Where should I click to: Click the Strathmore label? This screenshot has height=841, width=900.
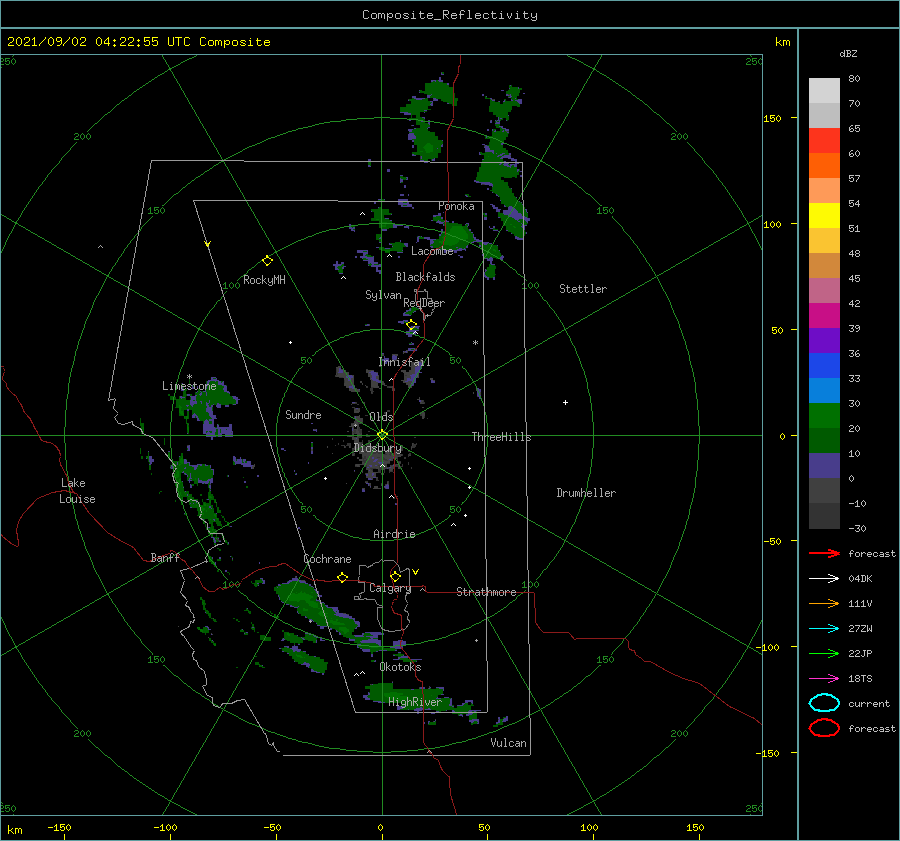487,592
